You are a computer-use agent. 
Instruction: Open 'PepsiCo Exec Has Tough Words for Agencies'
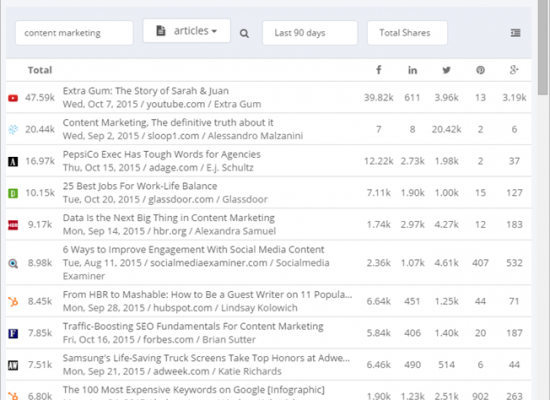[162, 154]
